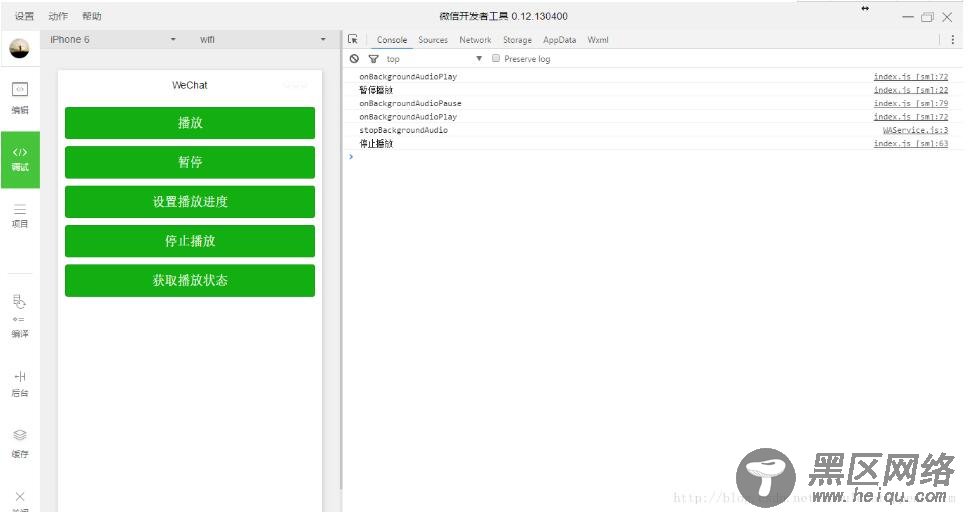Enable the Preserve log checkbox

(496, 58)
